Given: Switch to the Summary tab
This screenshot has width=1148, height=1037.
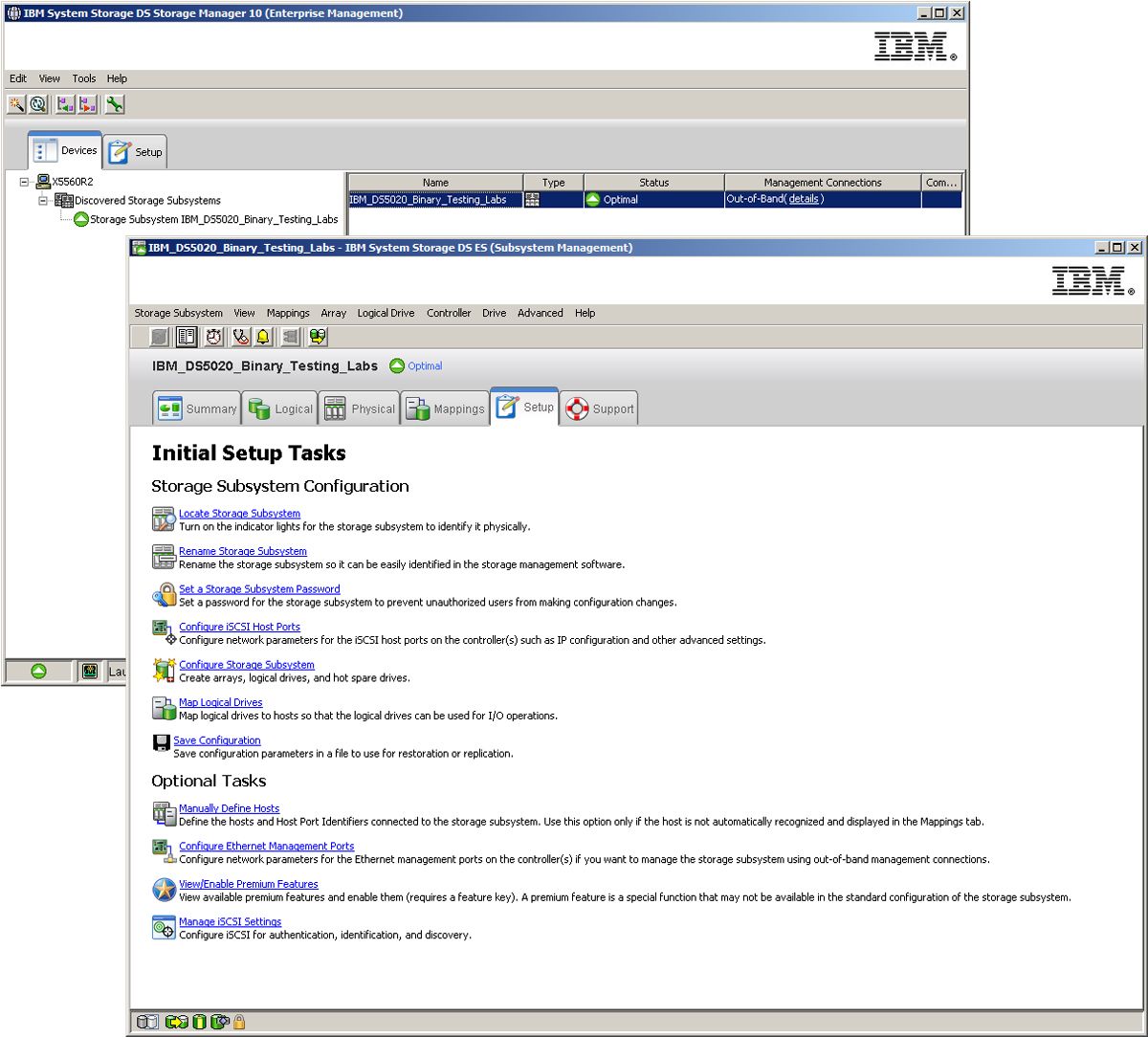Looking at the screenshot, I should 196,408.
